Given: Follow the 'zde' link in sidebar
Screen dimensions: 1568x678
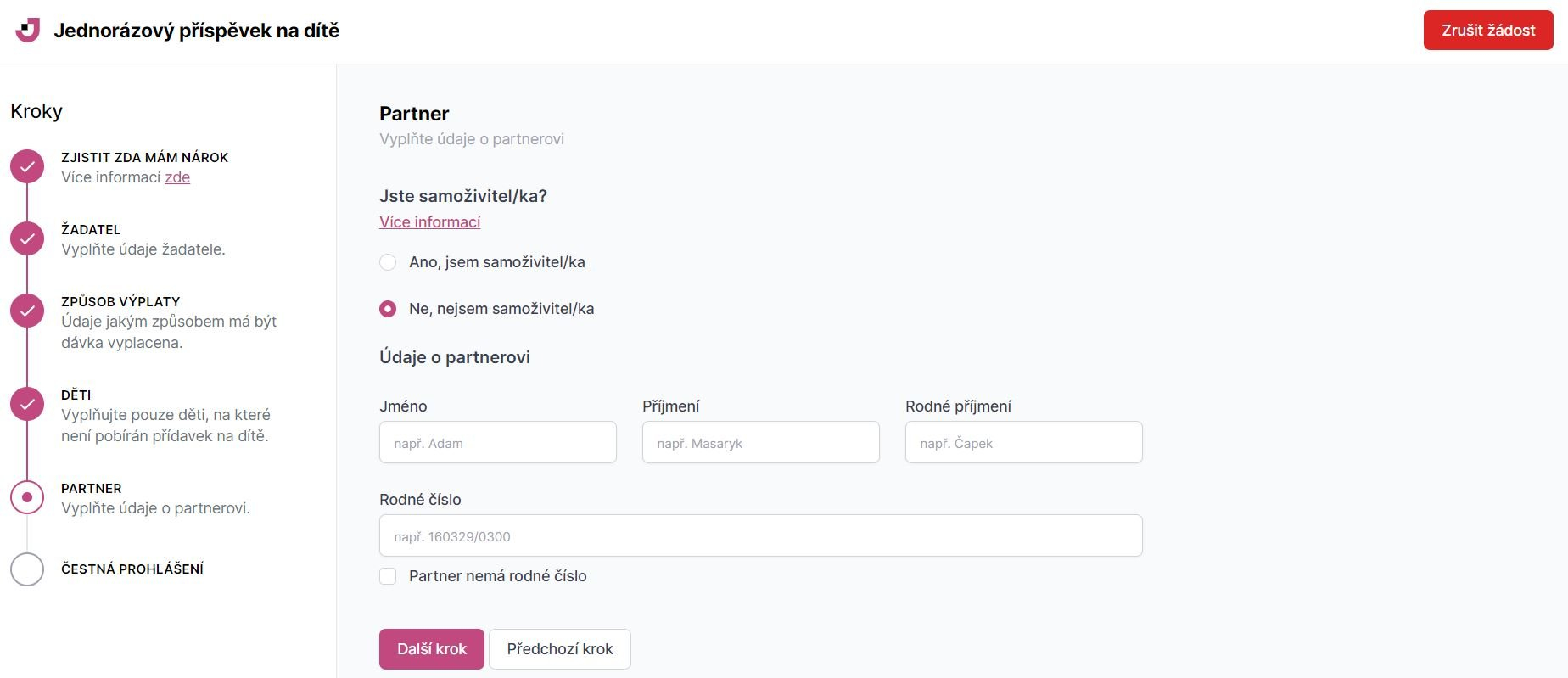Looking at the screenshot, I should pos(177,177).
